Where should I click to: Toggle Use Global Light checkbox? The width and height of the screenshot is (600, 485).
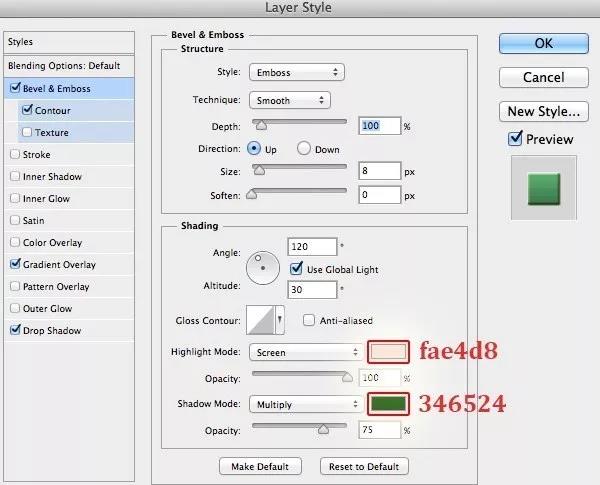296,269
